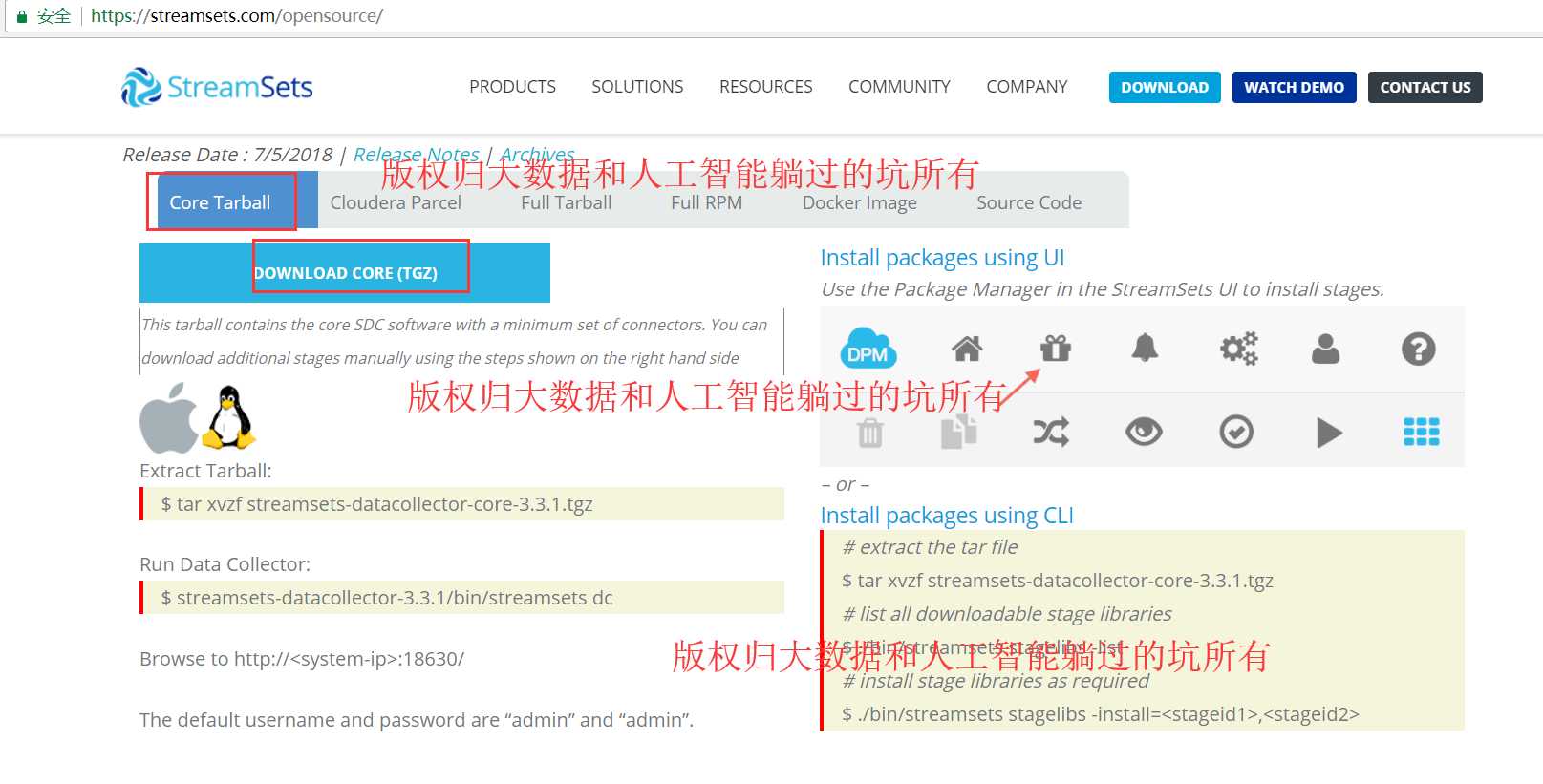Click the shuffle auto-arrange icon
Image resolution: width=1543 pixels, height=784 pixels.
(x=1051, y=433)
